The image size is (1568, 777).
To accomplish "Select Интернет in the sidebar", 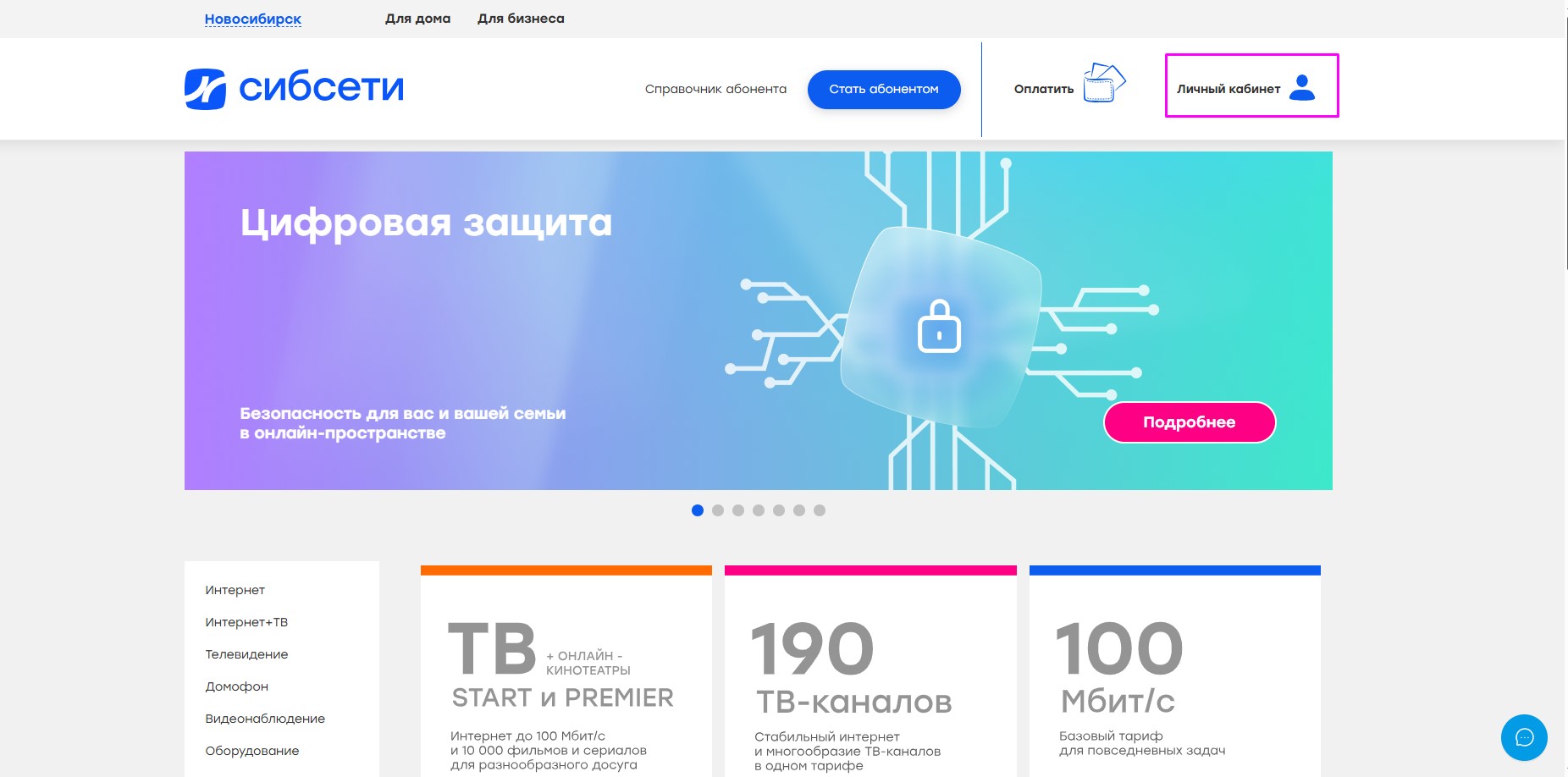I will point(235,590).
